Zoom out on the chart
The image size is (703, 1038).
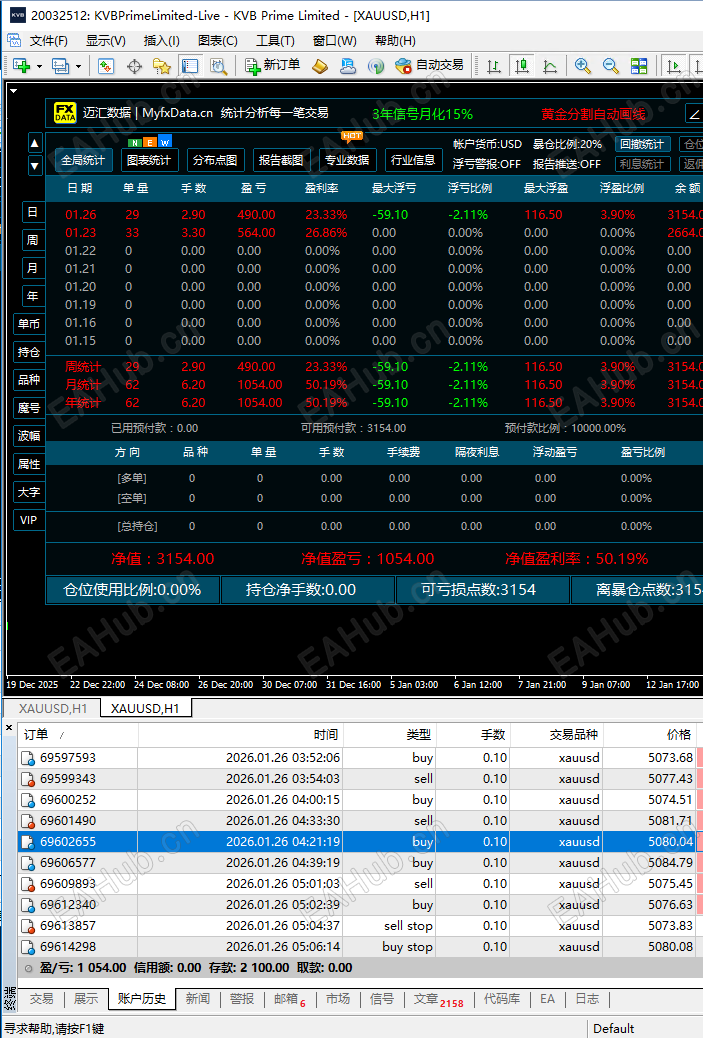coord(610,66)
